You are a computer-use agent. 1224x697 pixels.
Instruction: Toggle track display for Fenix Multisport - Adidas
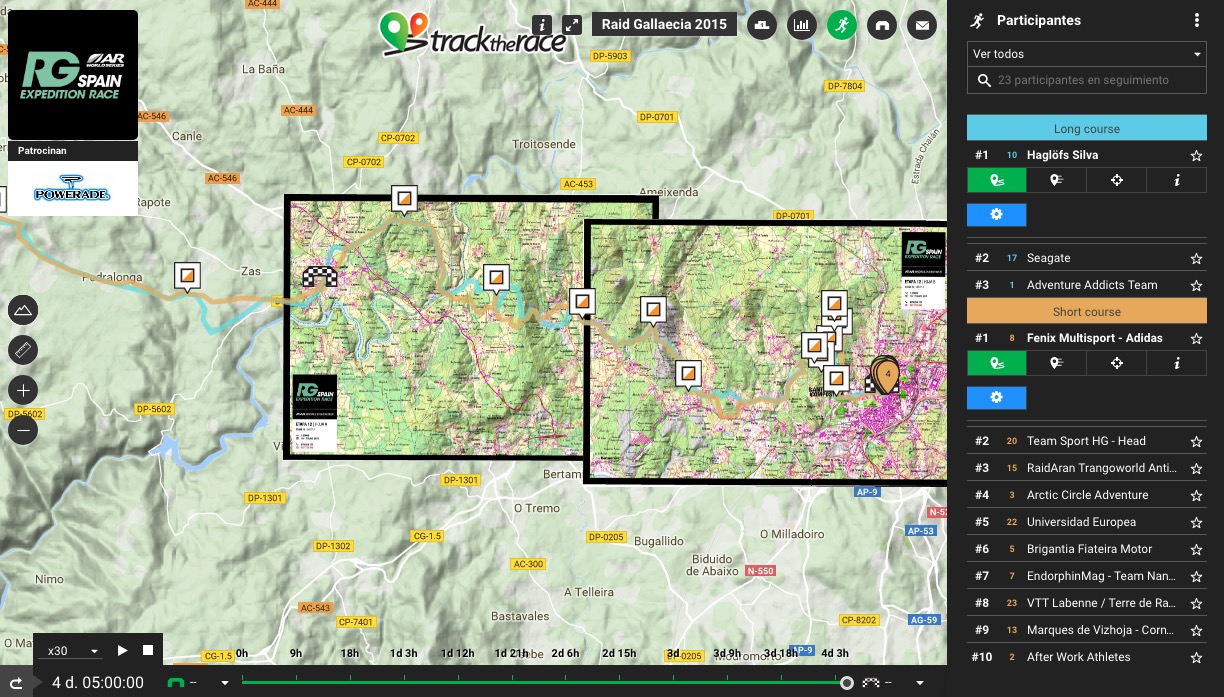(996, 363)
